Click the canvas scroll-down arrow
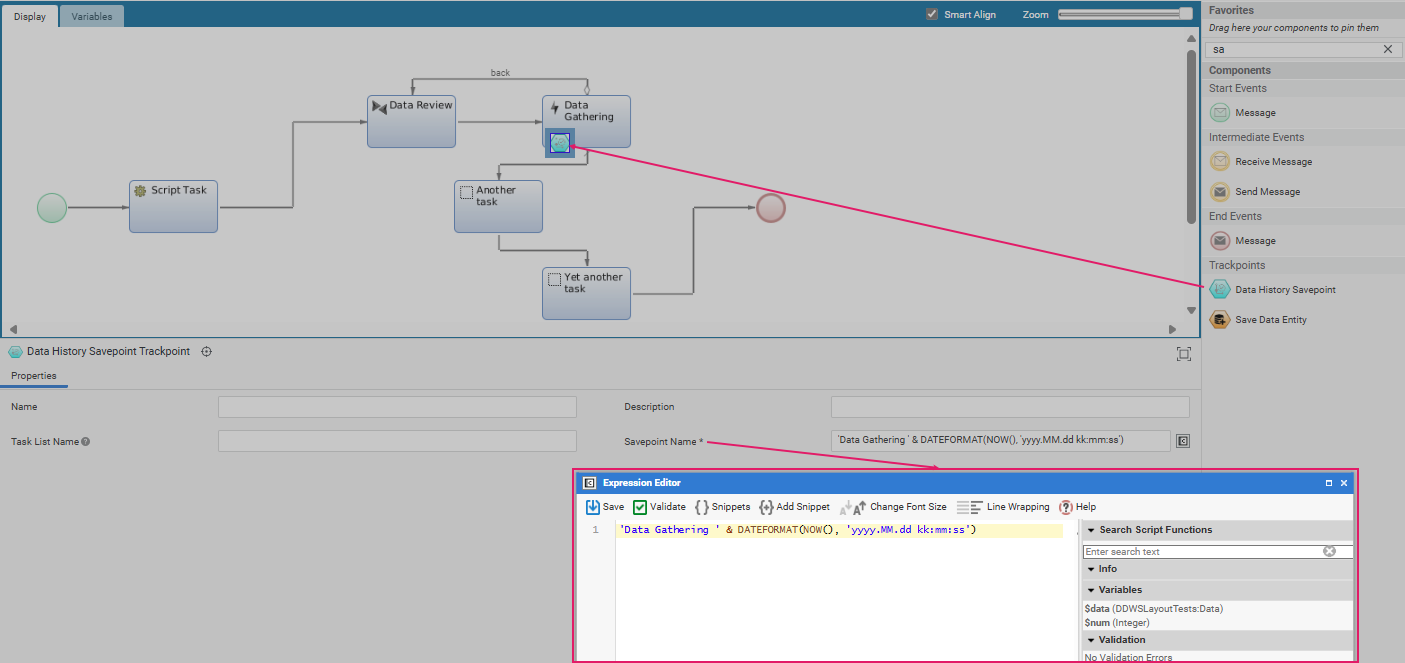 (x=1191, y=311)
